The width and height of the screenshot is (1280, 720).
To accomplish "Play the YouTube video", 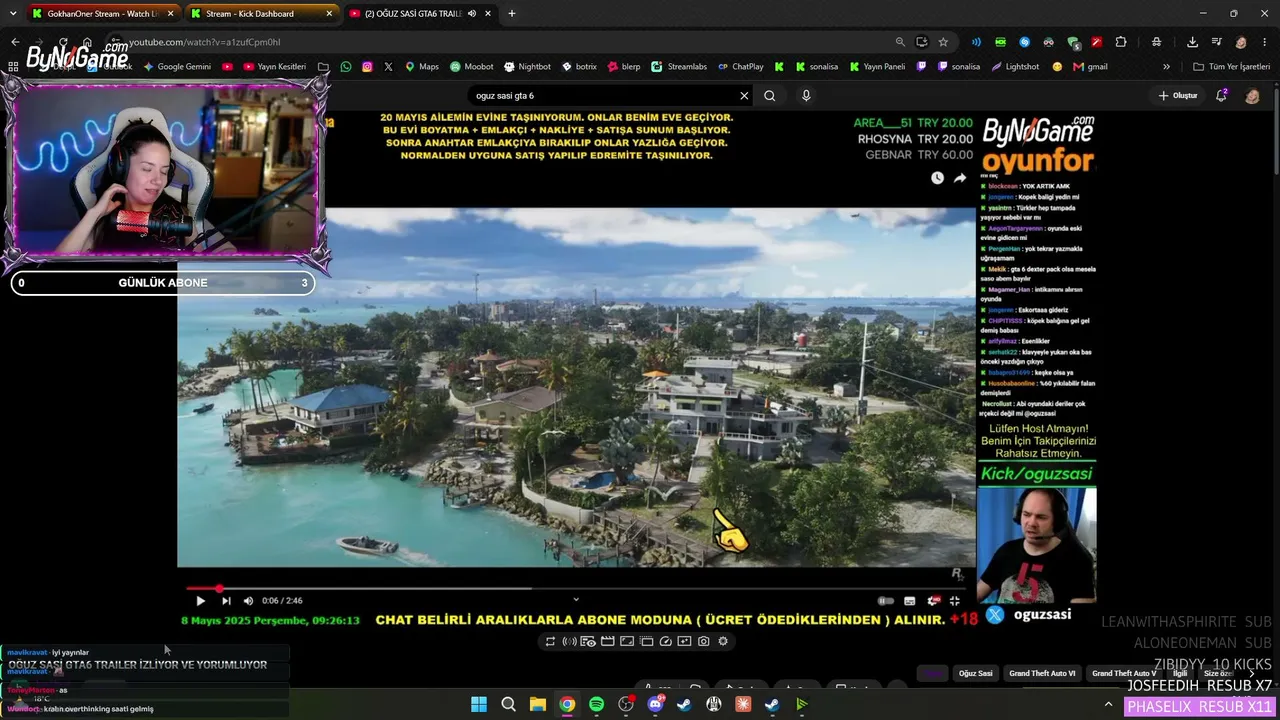I will pos(200,601).
